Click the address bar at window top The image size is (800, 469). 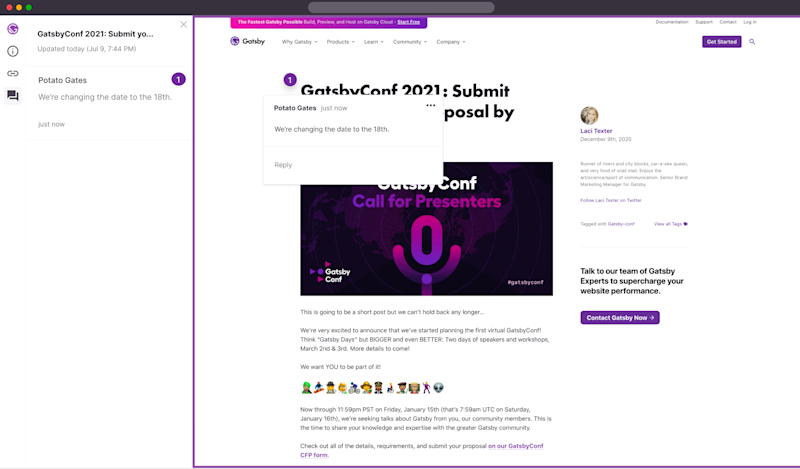pos(401,7)
